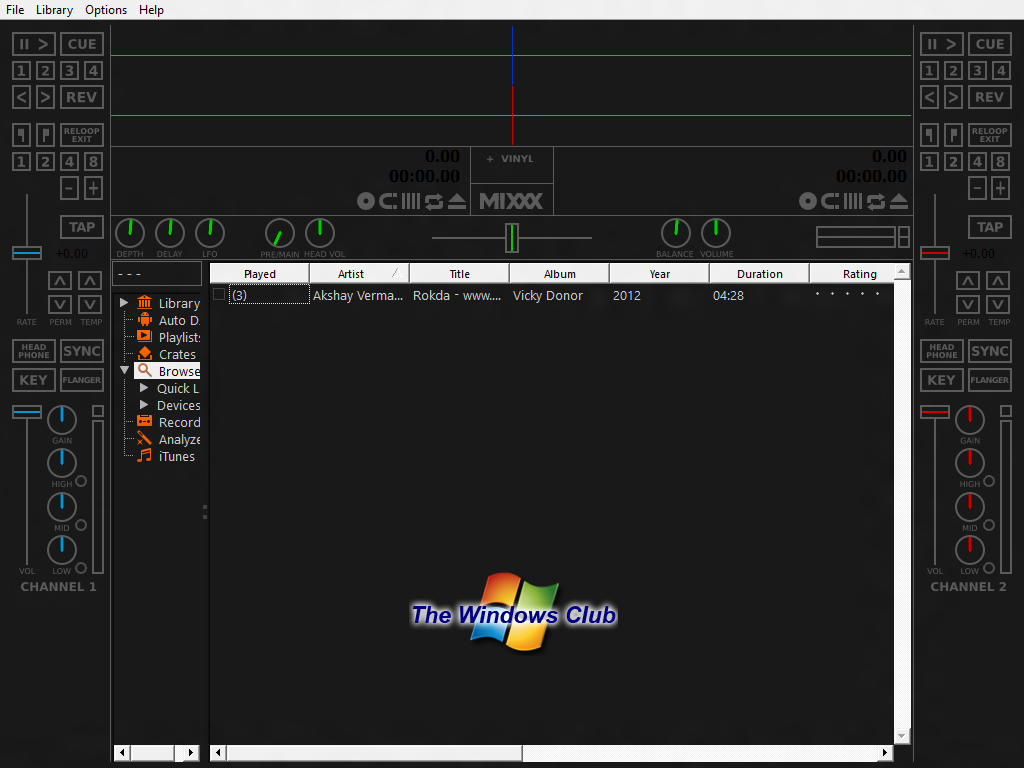Click Channel 1 loop halve minus button
The image size is (1024, 768).
69,189
